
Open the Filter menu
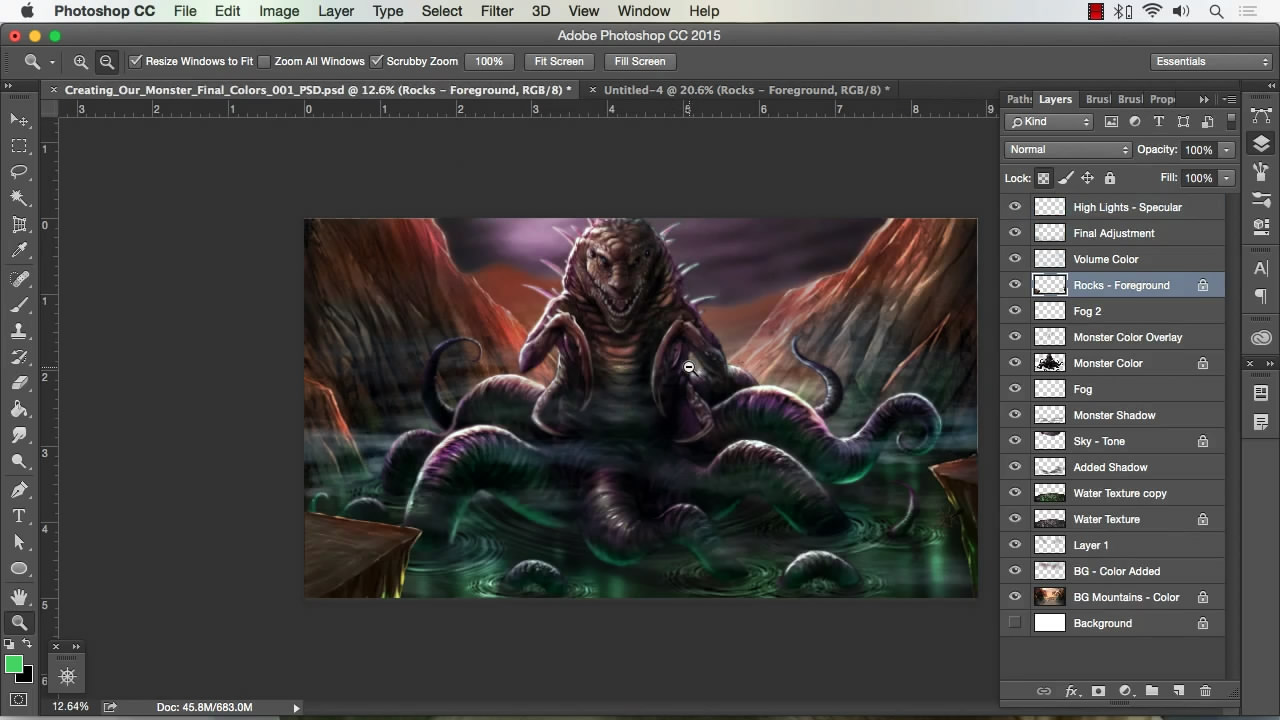(497, 11)
